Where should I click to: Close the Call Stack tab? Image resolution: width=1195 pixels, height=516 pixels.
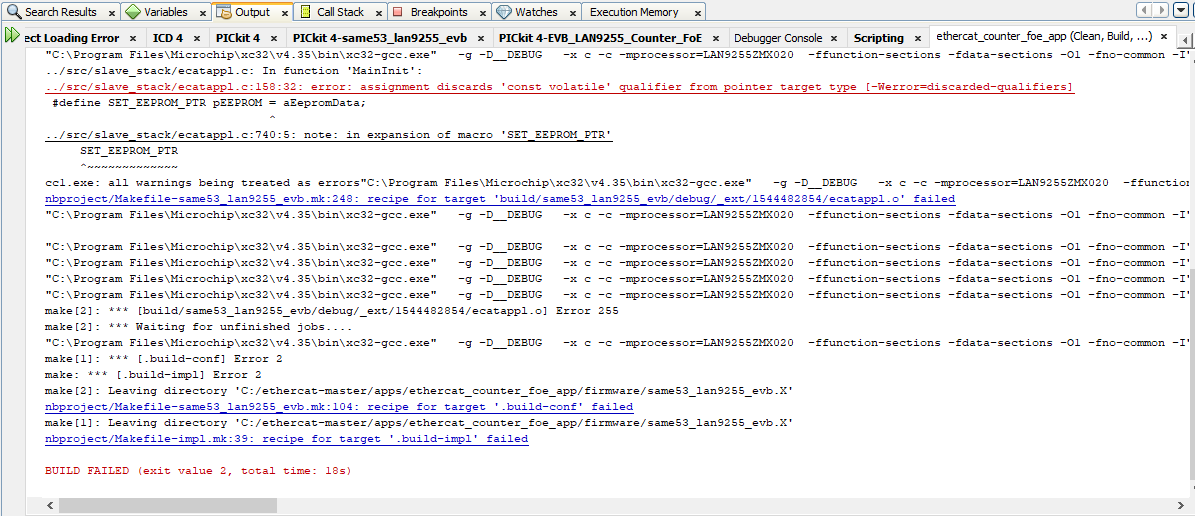click(x=379, y=13)
